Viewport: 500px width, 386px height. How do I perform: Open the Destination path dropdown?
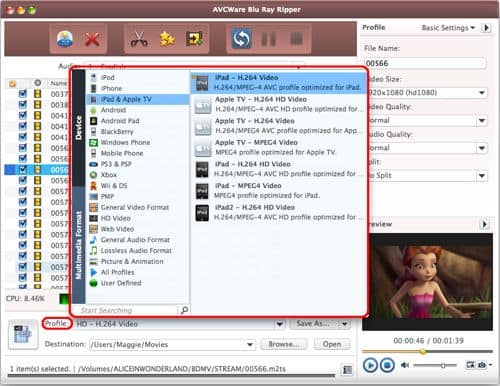pos(250,344)
